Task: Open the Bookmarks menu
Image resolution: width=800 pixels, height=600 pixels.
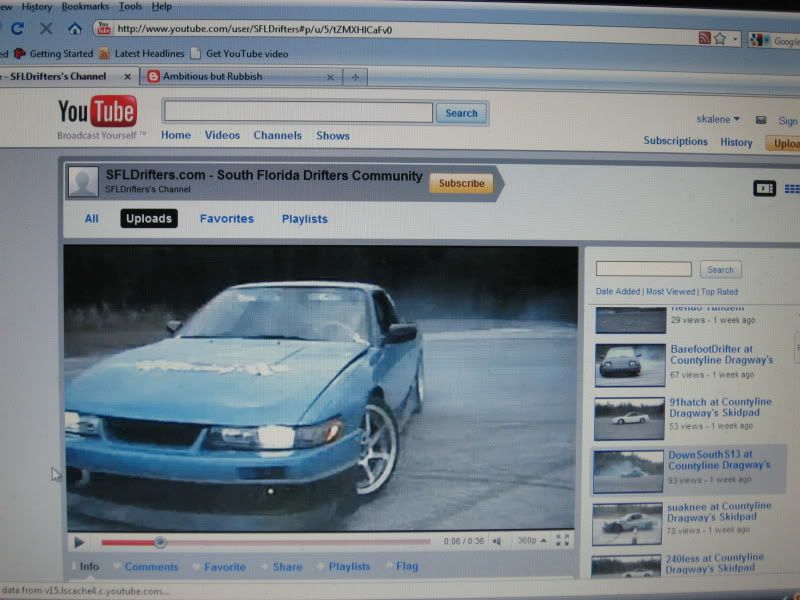Action: (85, 7)
